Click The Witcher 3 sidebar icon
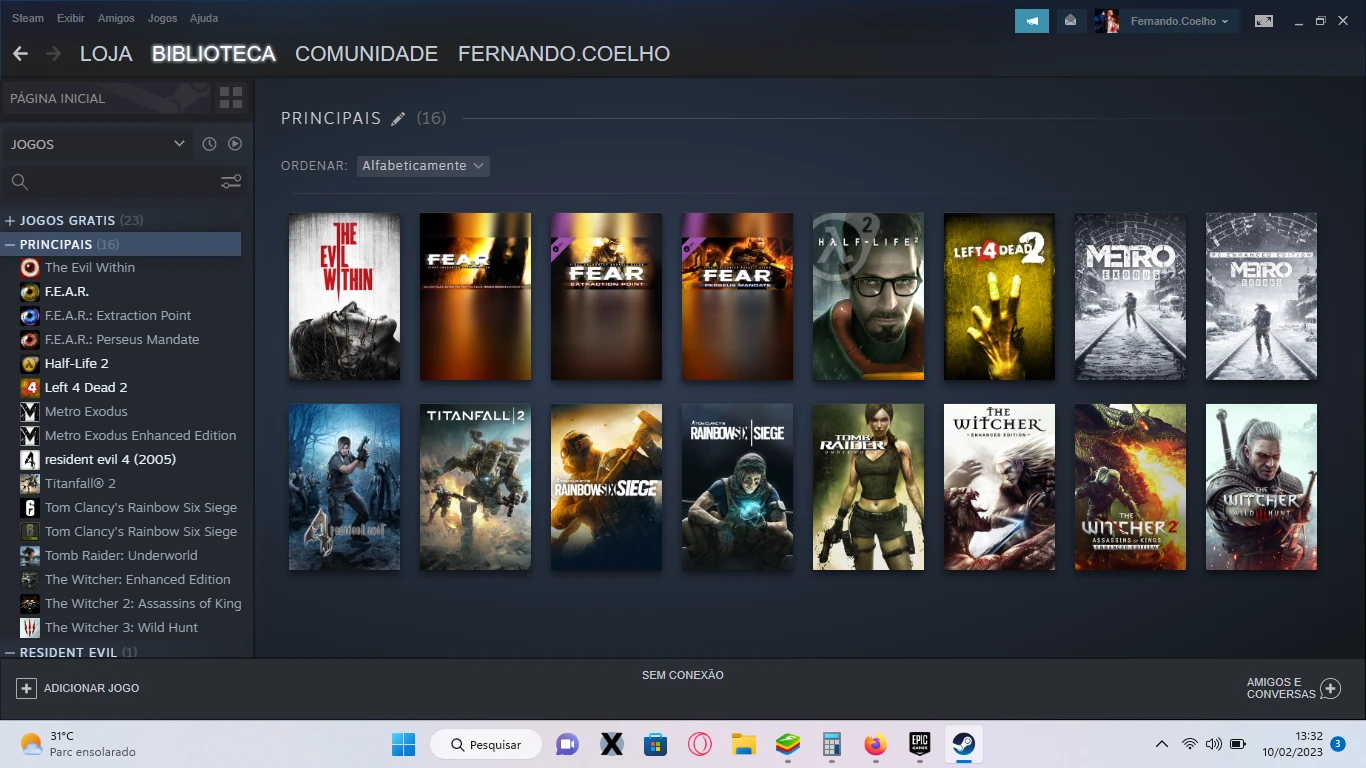The height and width of the screenshot is (768, 1366). click(x=30, y=627)
